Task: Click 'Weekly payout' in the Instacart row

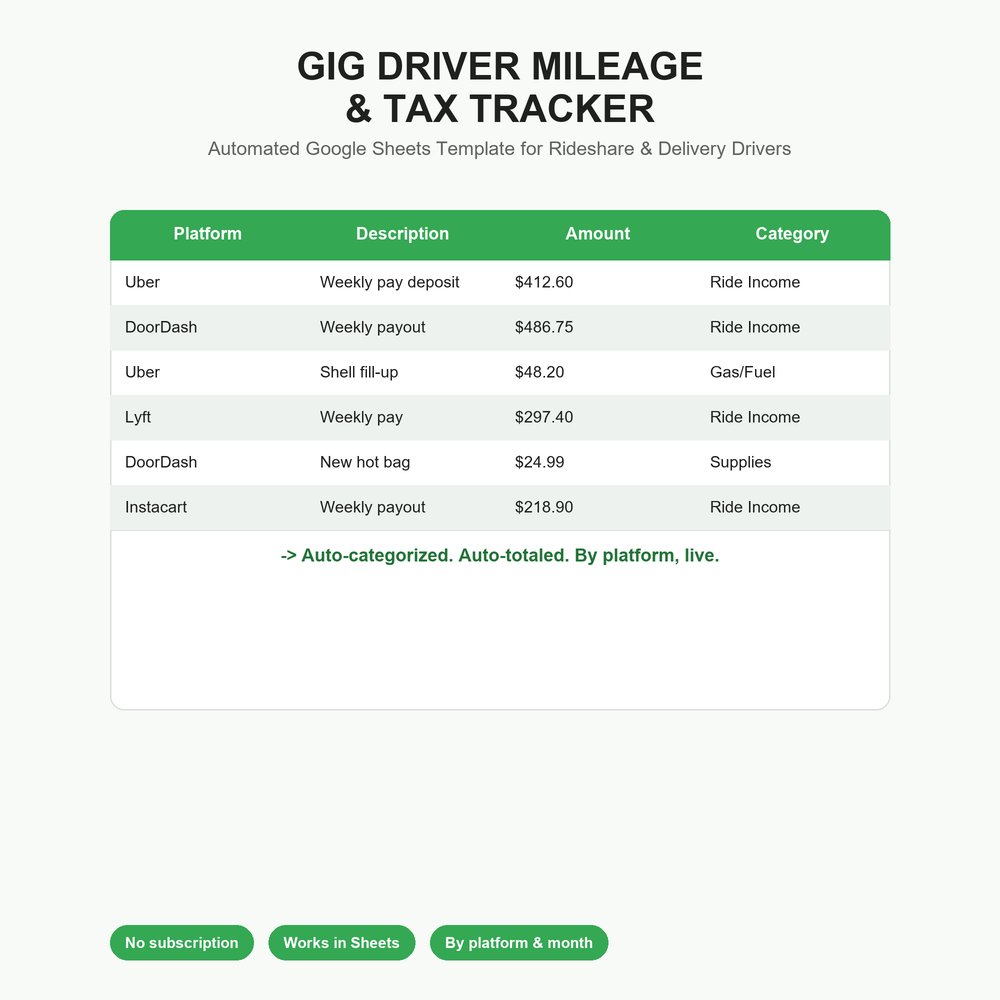Action: 372,508
